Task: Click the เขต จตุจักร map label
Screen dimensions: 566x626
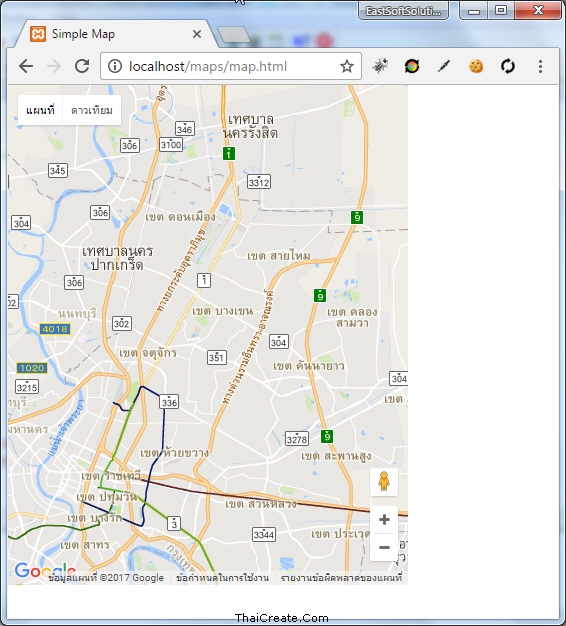Action: 148,353
